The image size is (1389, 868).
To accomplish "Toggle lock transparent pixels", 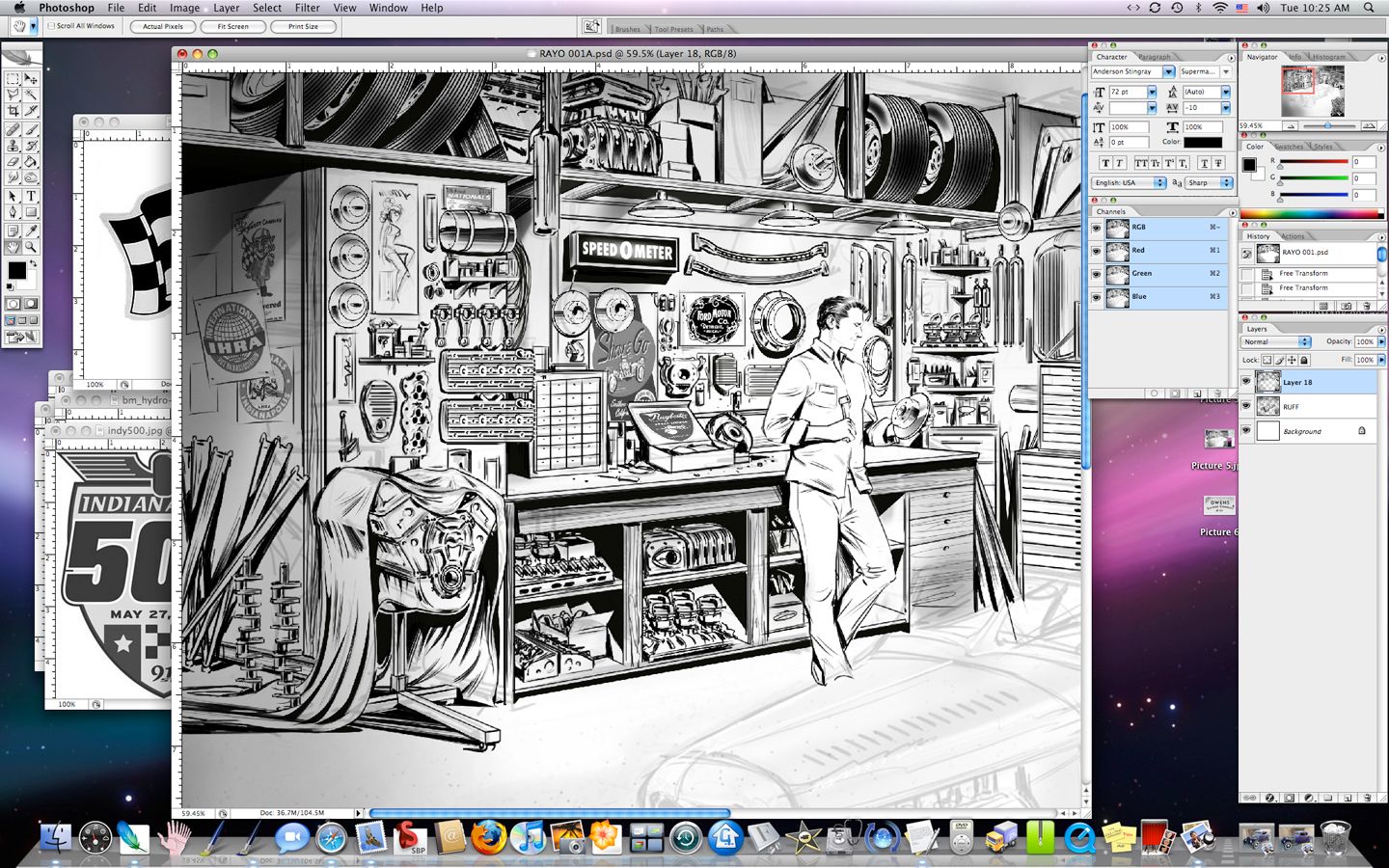I will (1267, 360).
